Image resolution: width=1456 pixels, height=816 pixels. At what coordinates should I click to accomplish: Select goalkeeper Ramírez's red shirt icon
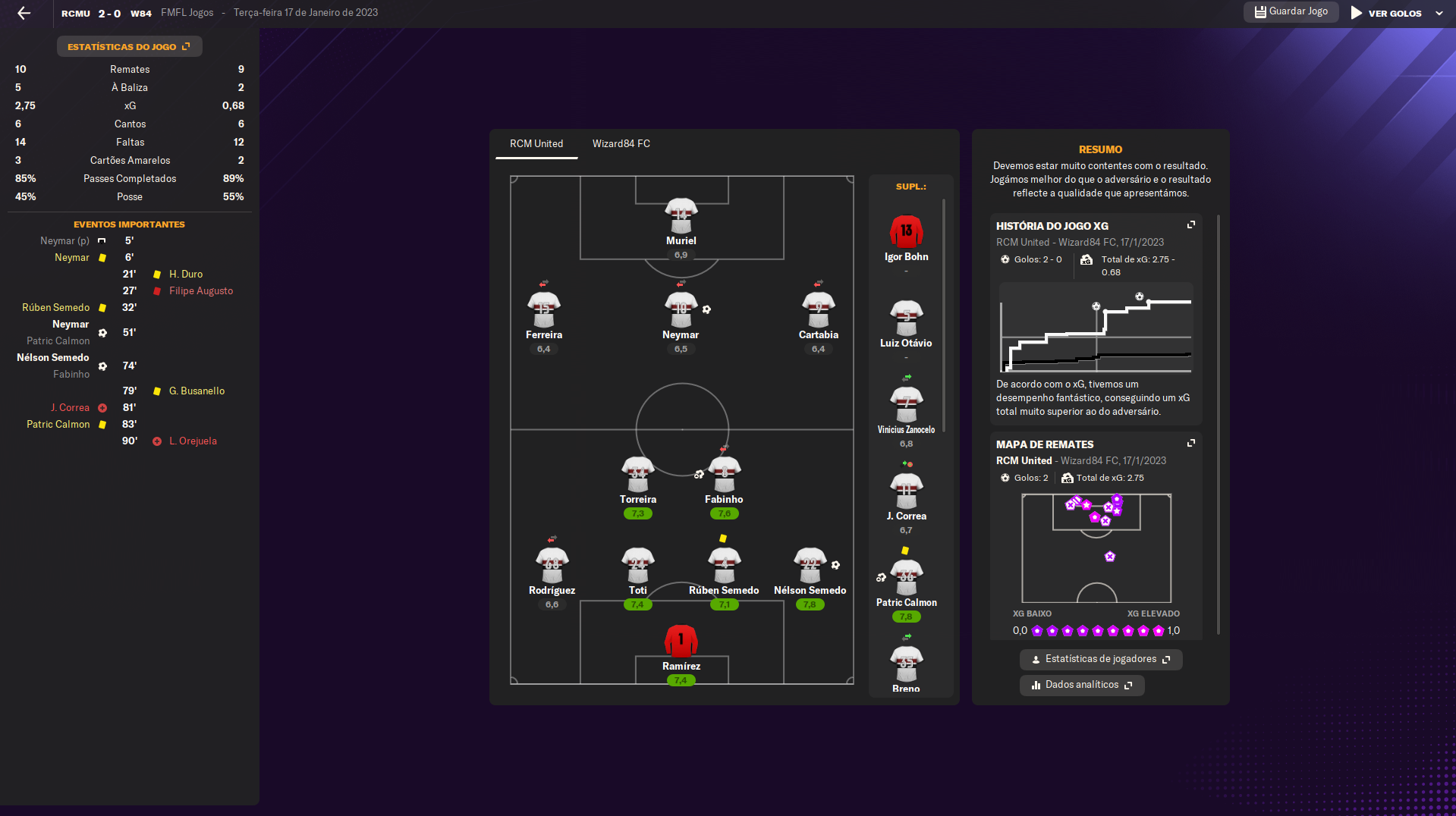click(x=681, y=641)
